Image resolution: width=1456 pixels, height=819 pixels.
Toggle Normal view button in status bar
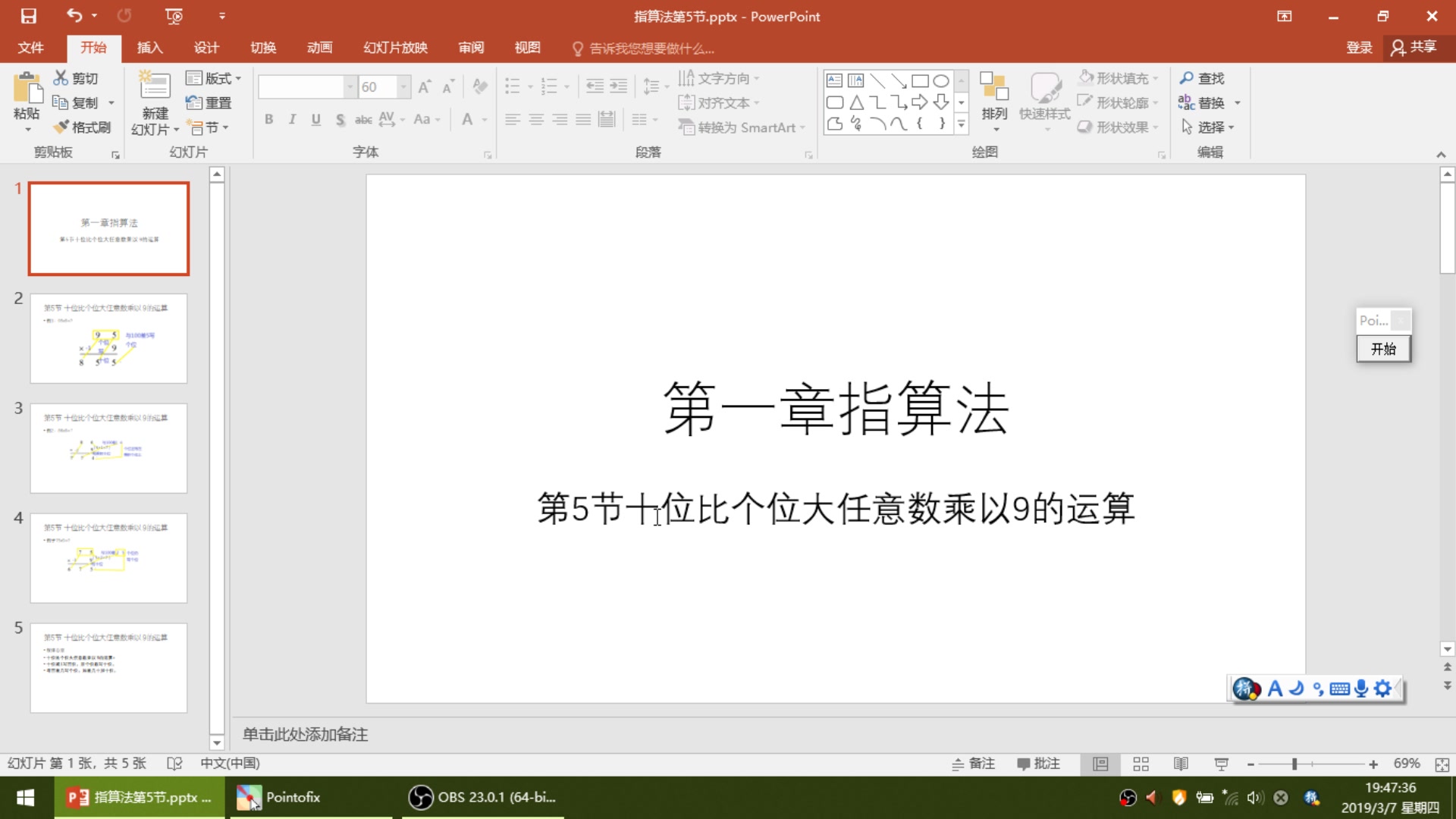coord(1100,764)
